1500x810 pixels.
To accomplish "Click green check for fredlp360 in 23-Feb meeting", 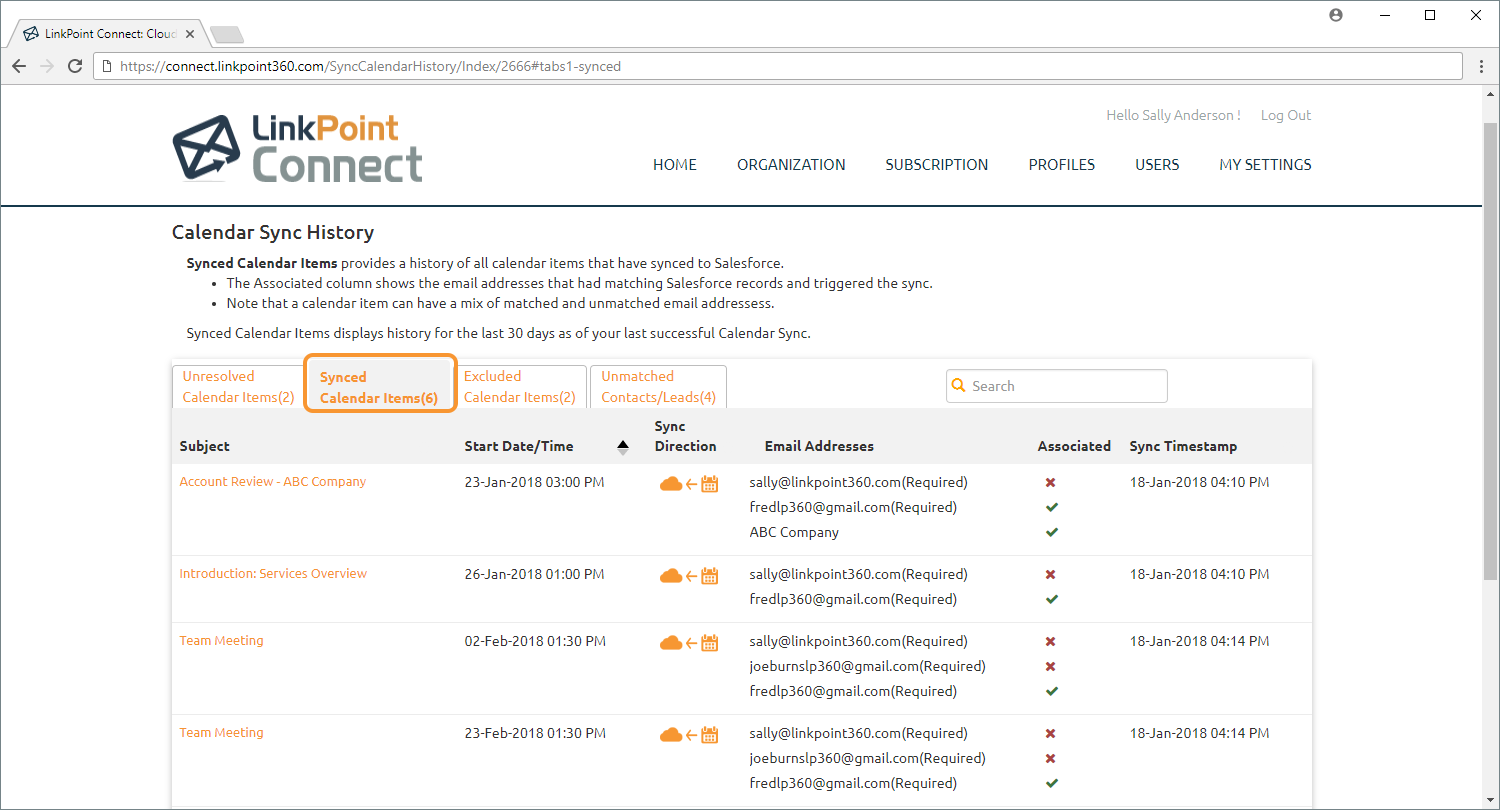I will click(1052, 784).
